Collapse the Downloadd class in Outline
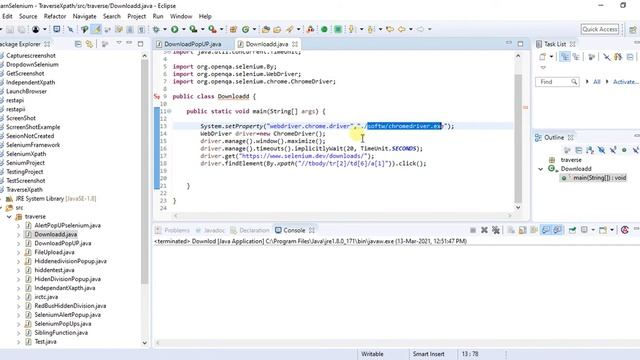This screenshot has height=360, width=640. click(540, 169)
